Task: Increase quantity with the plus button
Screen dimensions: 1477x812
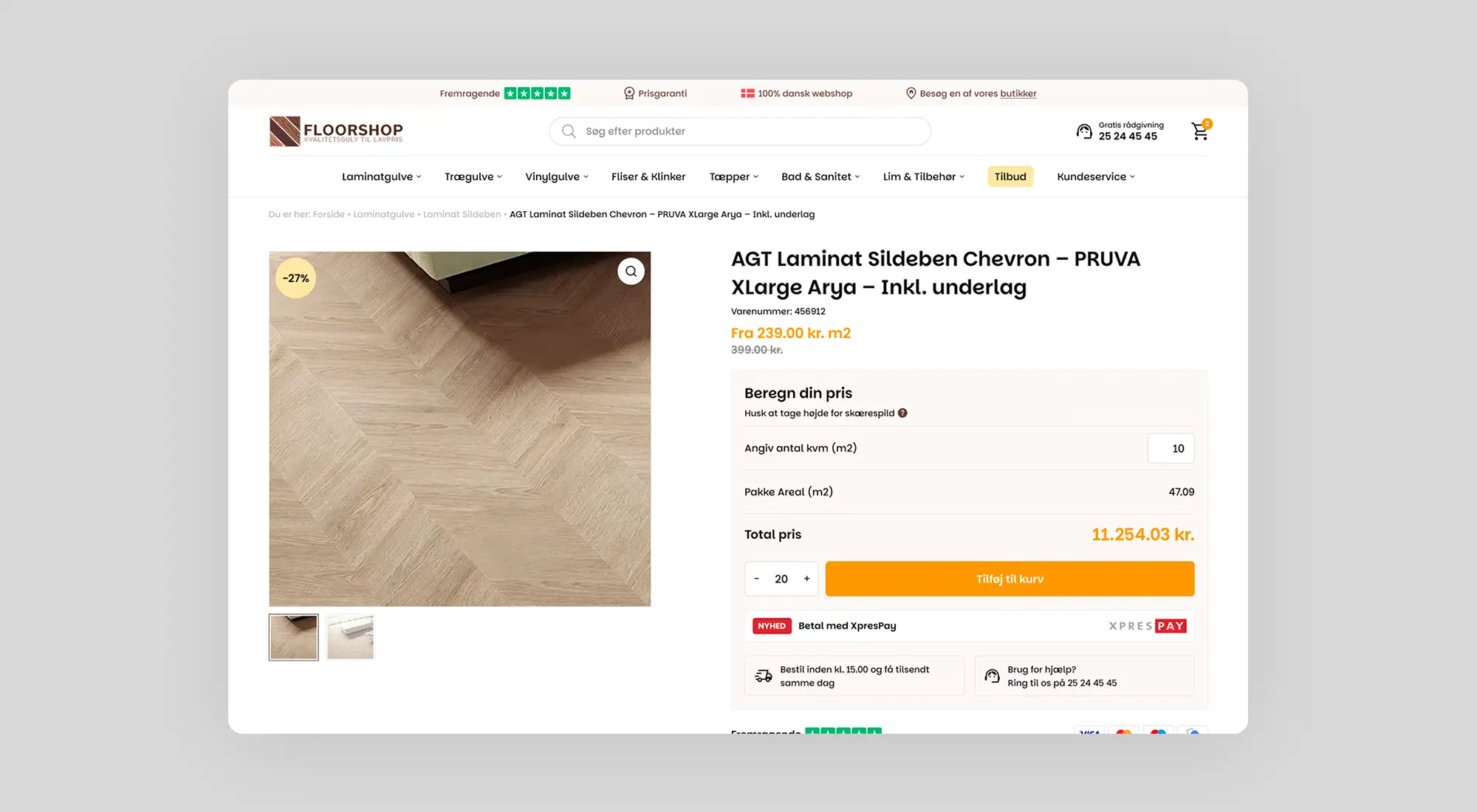Action: click(806, 579)
